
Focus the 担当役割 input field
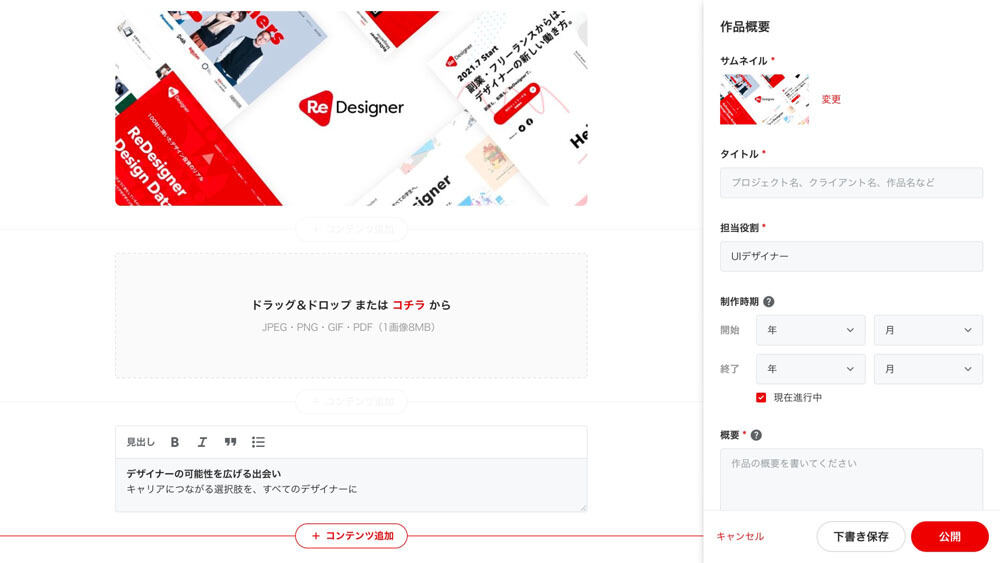click(851, 256)
